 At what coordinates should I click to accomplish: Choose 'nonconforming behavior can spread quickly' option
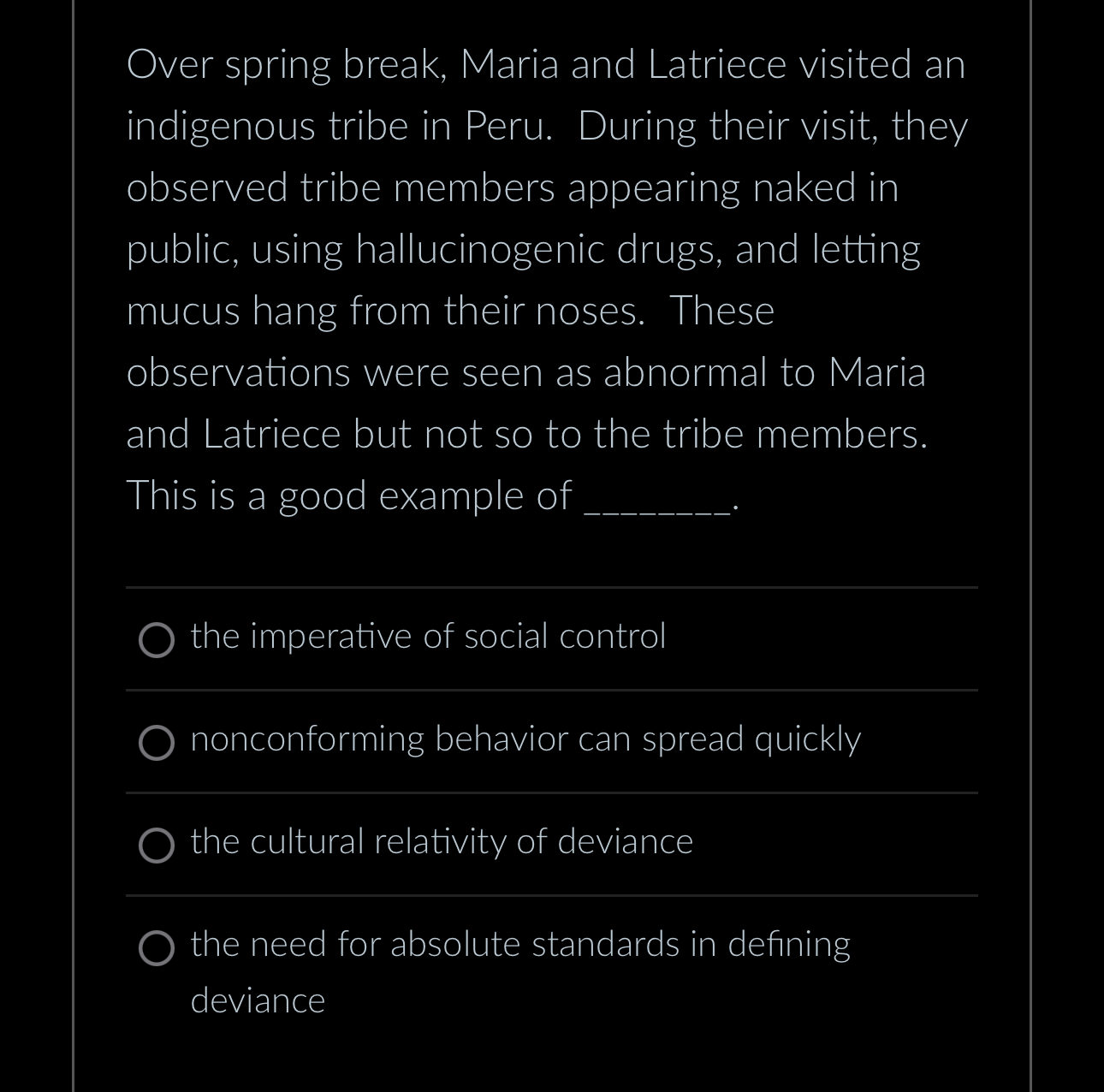pyautogui.click(x=157, y=742)
